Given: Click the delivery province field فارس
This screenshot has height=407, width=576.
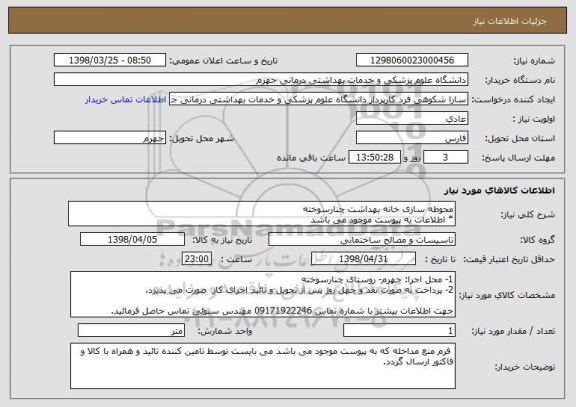Looking at the screenshot, I should [412, 138].
